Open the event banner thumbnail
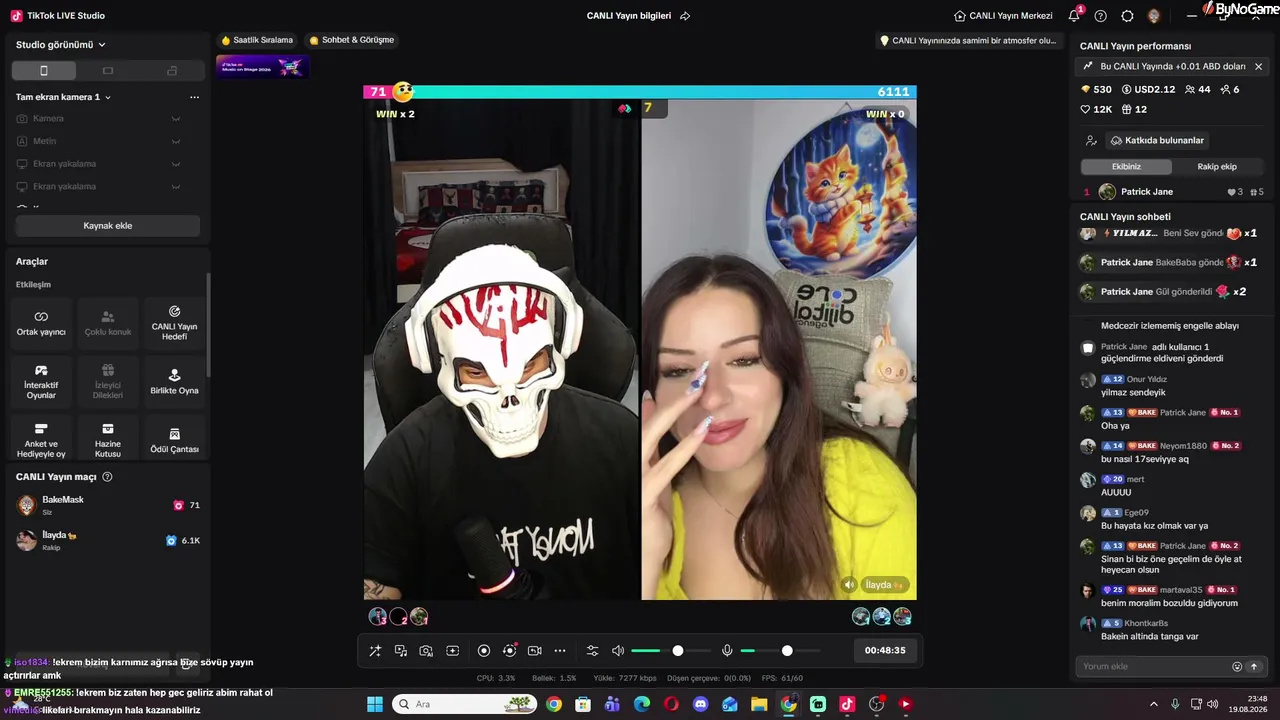This screenshot has width=1280, height=720. [x=263, y=67]
